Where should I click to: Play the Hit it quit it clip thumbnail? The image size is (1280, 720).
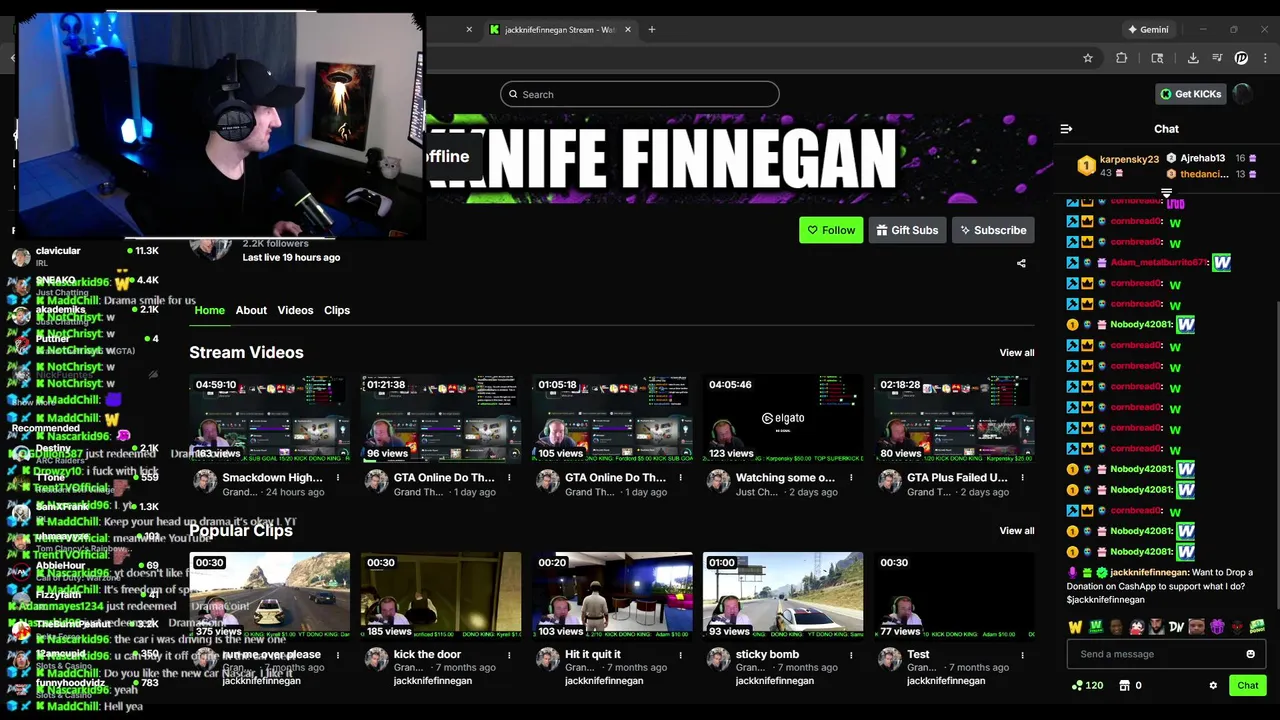[x=612, y=597]
